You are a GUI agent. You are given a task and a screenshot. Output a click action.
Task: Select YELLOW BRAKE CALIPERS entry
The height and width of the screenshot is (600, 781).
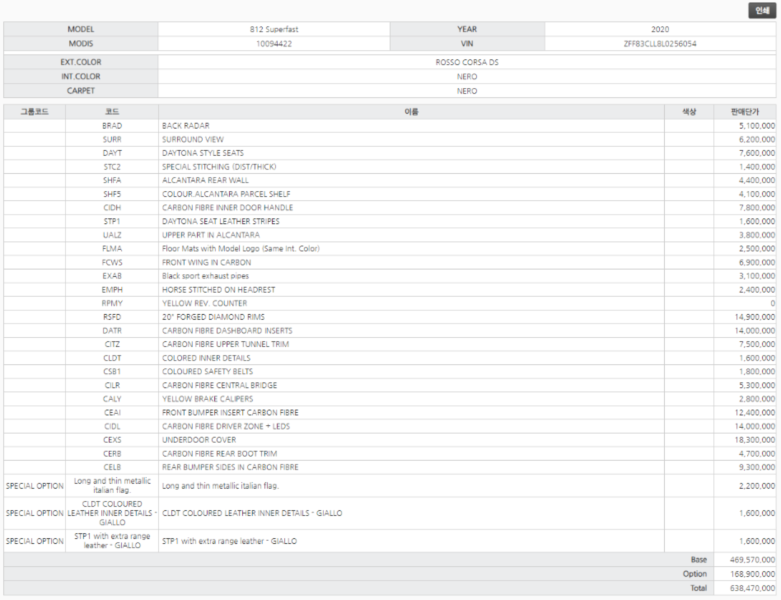(x=208, y=399)
